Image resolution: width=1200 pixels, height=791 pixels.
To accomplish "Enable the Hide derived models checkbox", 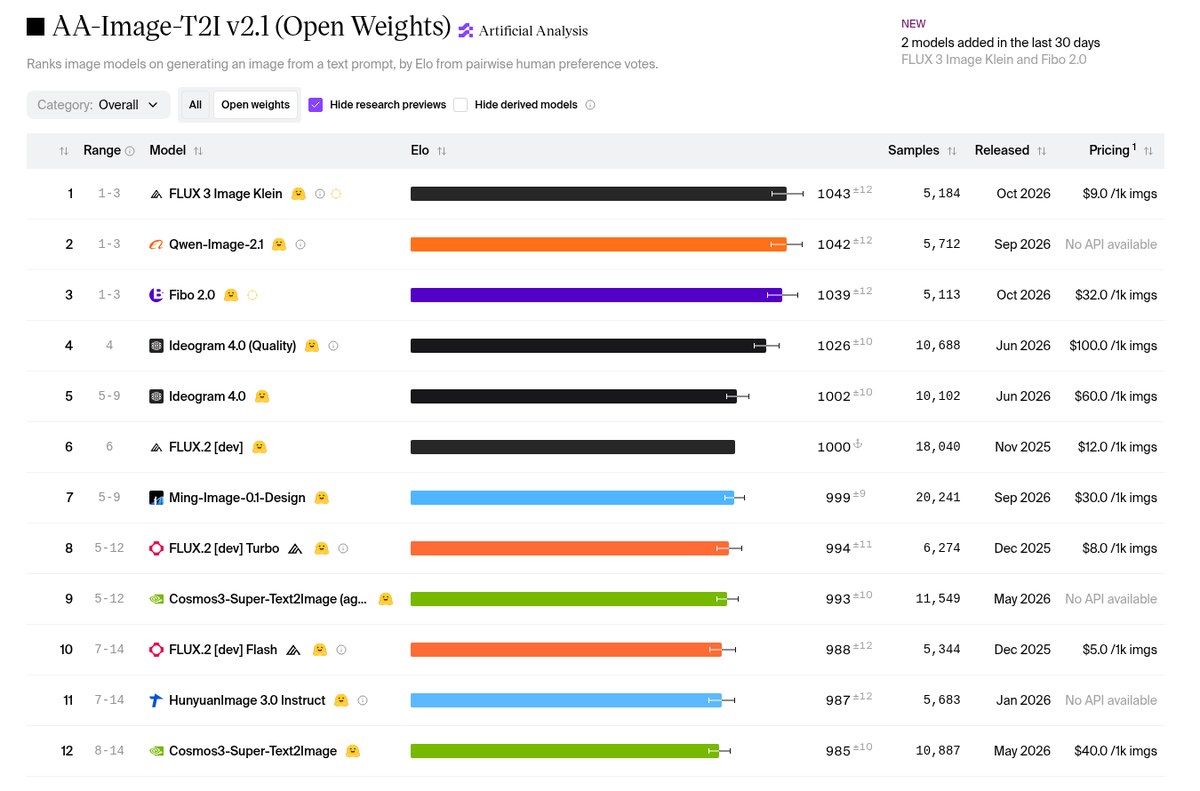I will point(461,105).
